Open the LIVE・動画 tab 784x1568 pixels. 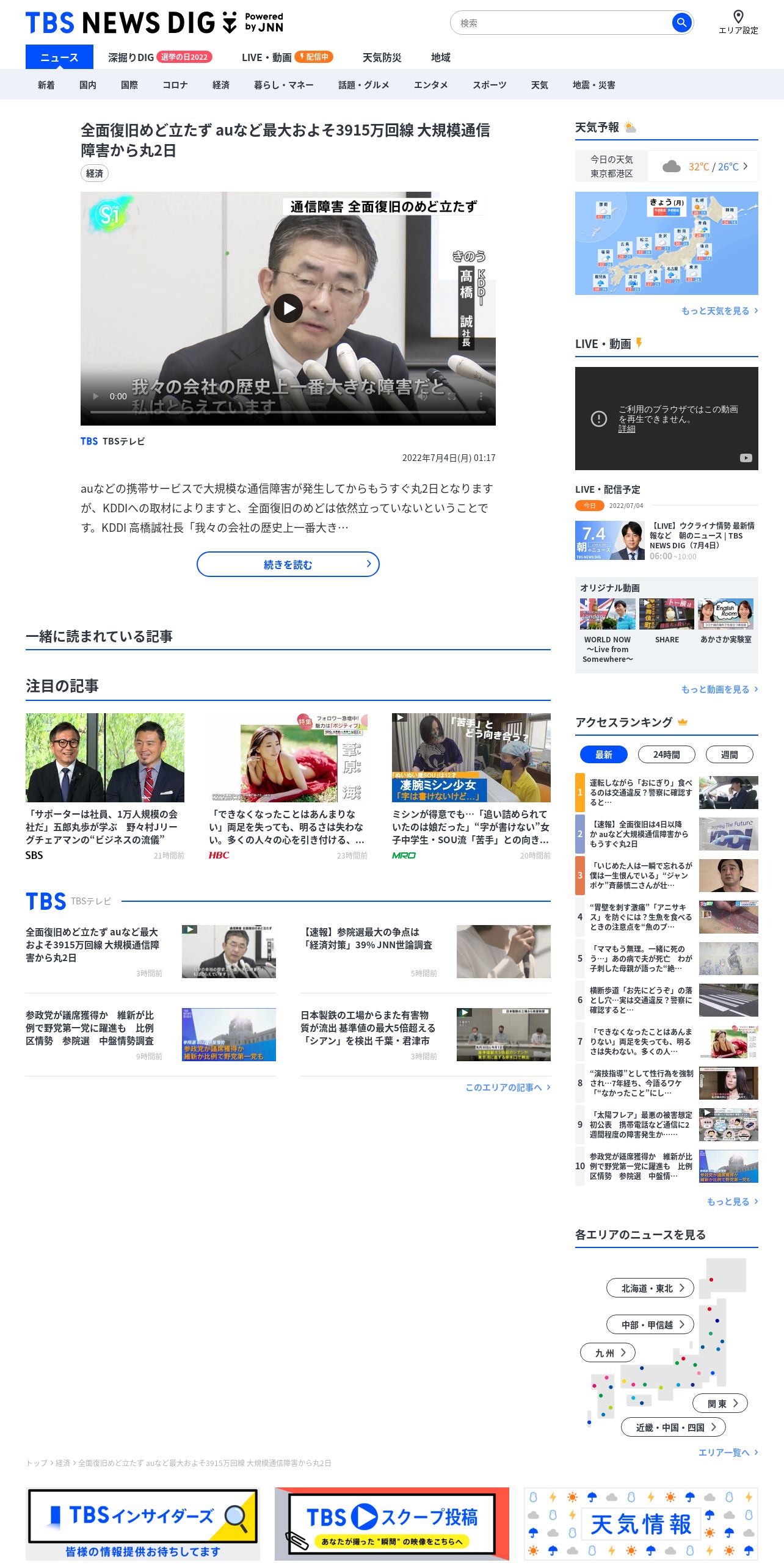click(x=287, y=57)
